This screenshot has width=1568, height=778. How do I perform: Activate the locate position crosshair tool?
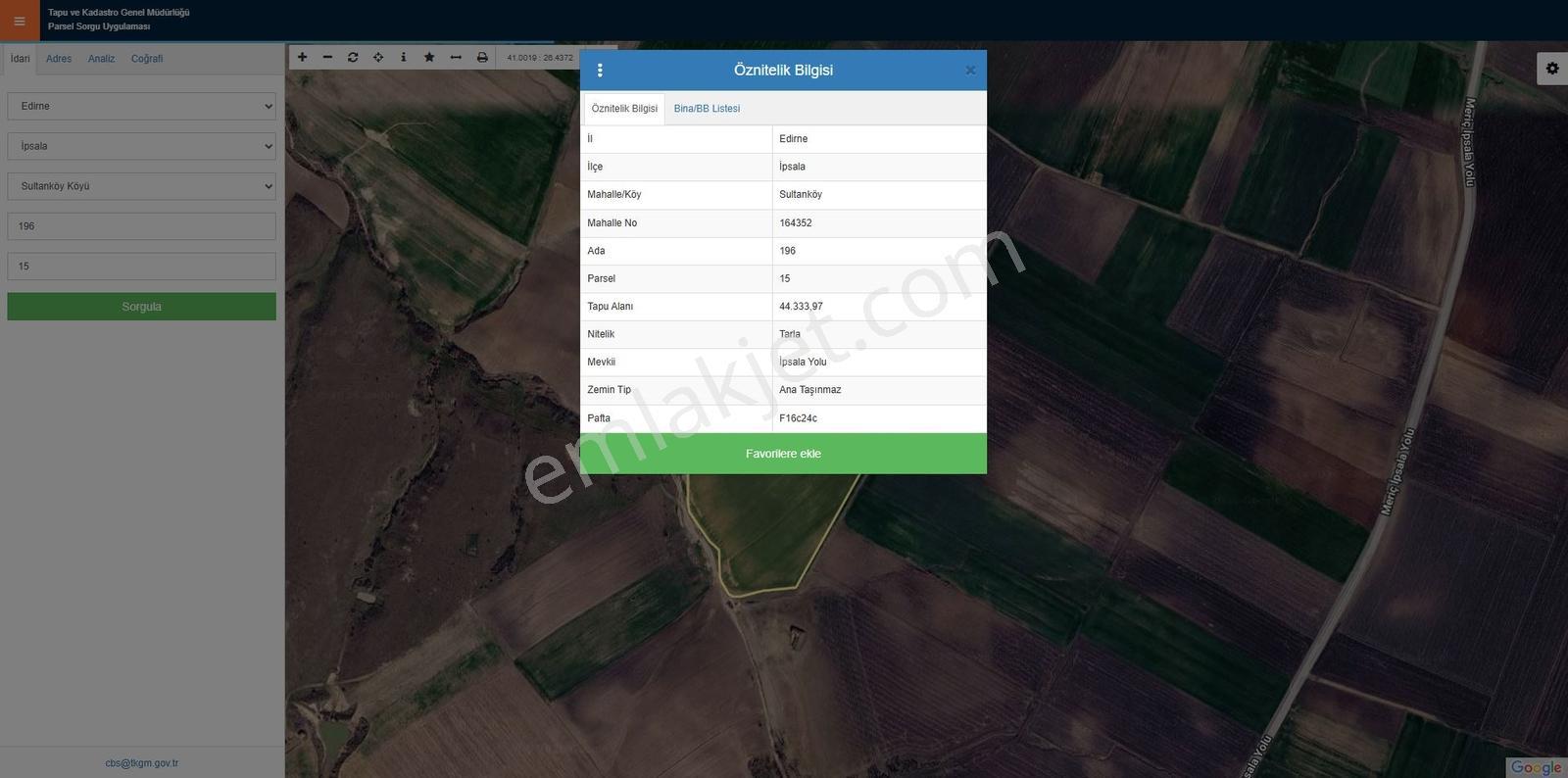click(378, 58)
